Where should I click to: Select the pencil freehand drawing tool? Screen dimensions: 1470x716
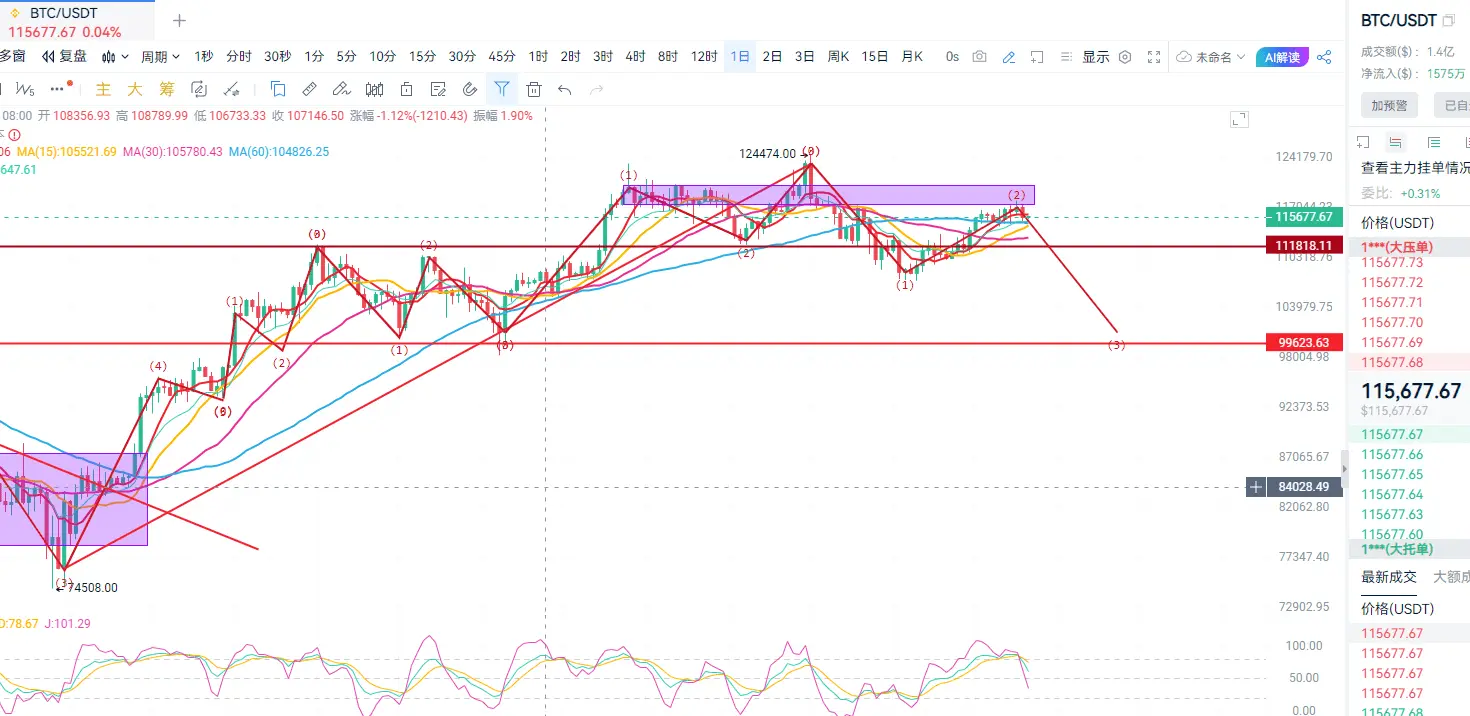342,89
